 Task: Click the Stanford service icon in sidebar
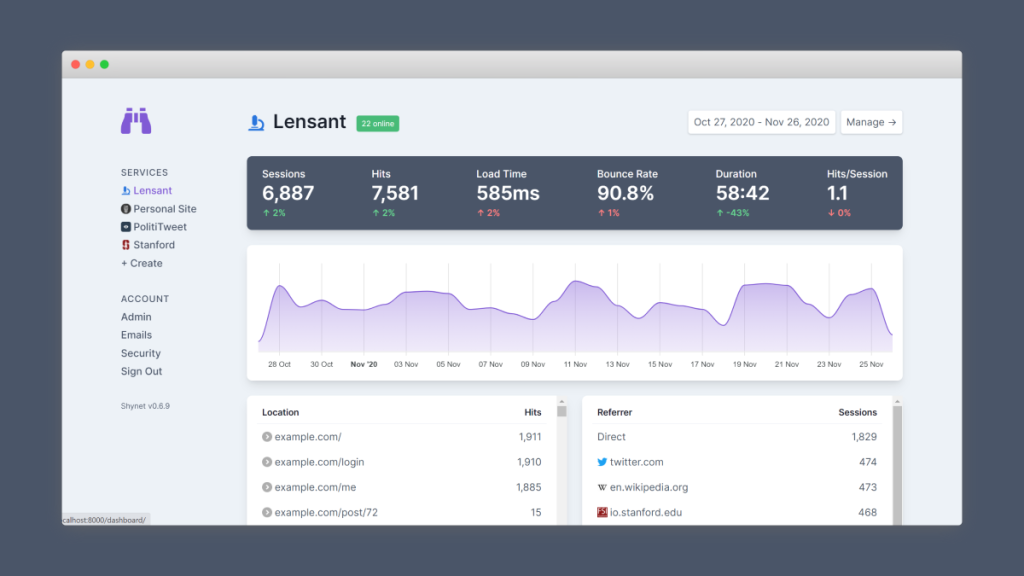point(126,245)
